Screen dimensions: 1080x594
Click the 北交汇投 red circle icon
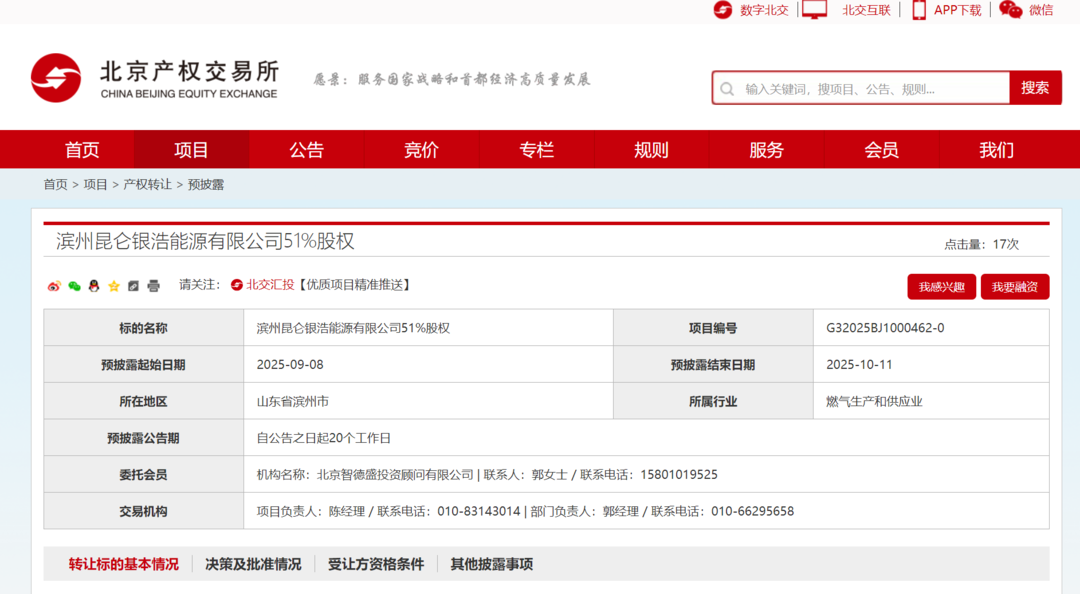point(236,285)
